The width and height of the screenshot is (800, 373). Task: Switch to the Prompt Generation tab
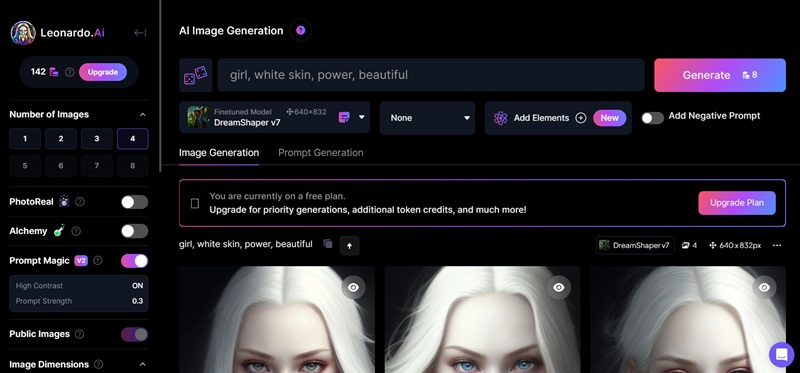point(321,153)
